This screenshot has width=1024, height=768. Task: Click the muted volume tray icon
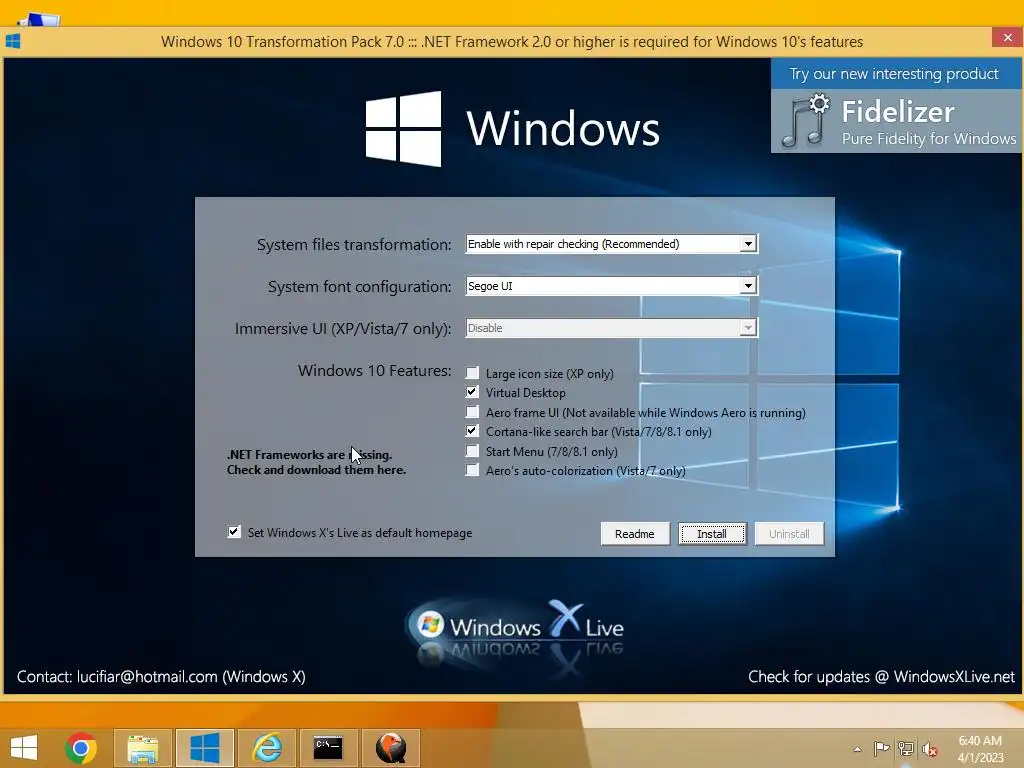(929, 749)
